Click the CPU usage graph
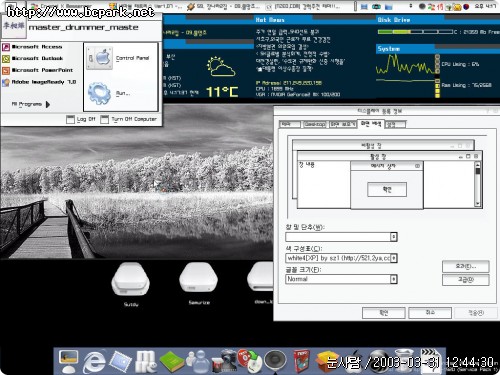Image resolution: width=500 pixels, height=375 pixels. [x=405, y=64]
